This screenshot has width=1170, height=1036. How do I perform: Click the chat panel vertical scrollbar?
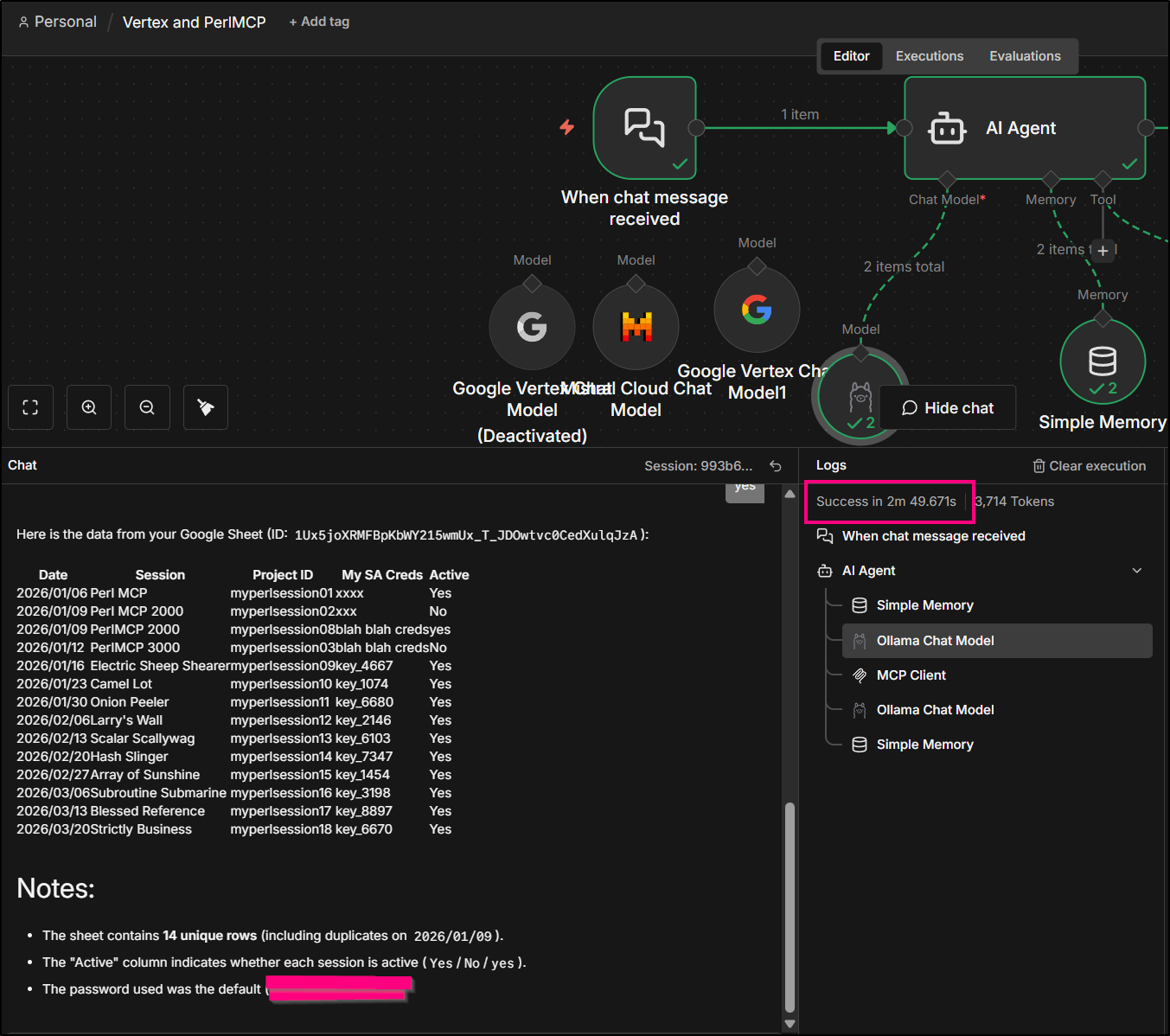coord(790,906)
